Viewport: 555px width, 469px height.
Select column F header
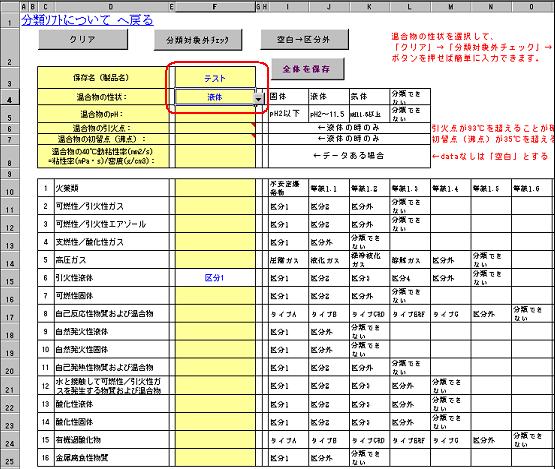(215, 7)
